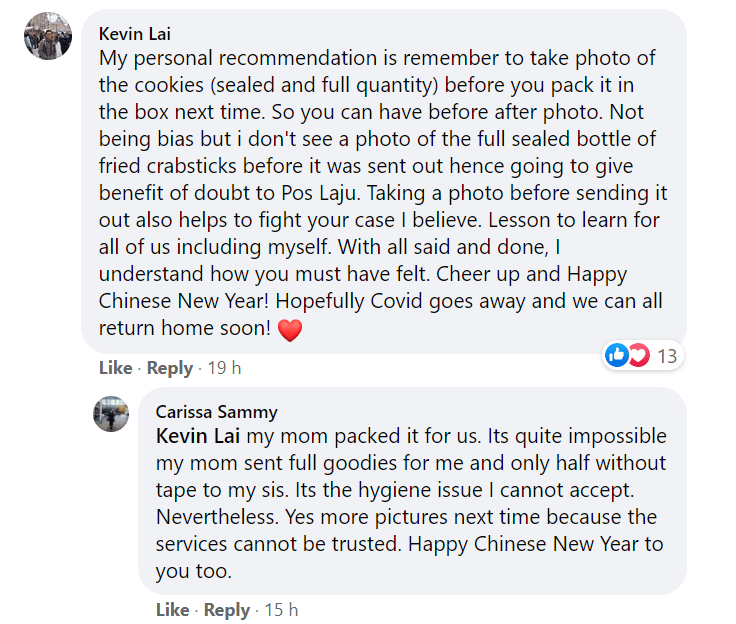
Task: Click the red heart reaction icon
Action: (639, 355)
